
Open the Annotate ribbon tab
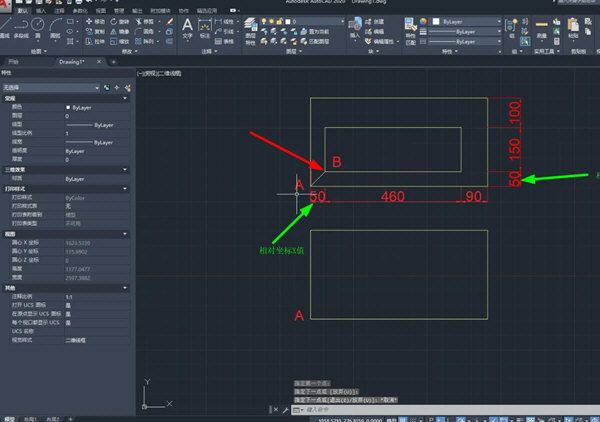[x=59, y=11]
